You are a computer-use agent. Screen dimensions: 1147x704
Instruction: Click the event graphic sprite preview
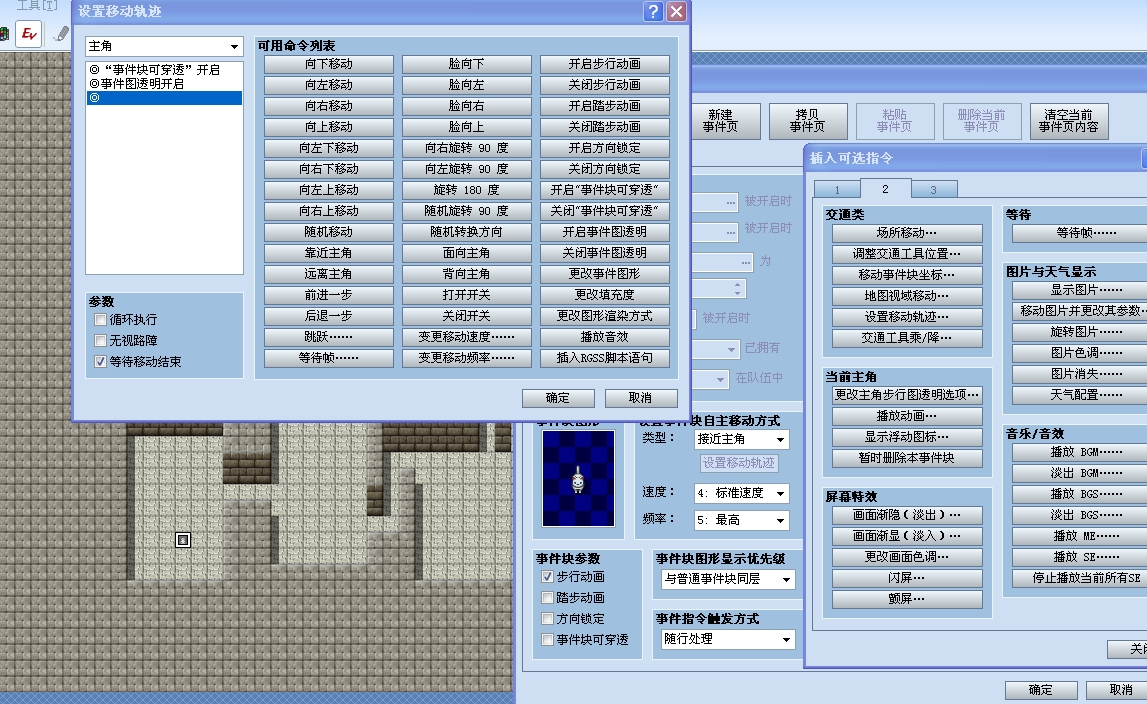578,479
